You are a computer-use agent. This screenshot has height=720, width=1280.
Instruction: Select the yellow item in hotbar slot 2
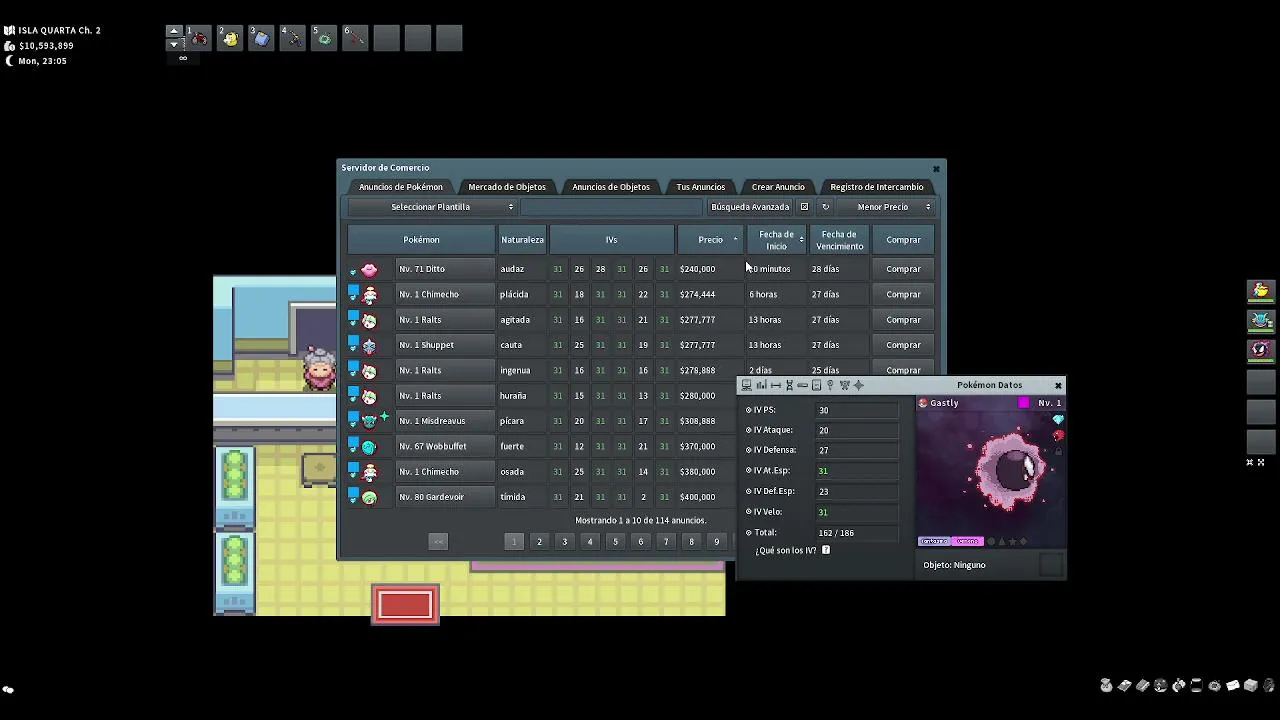(230, 38)
